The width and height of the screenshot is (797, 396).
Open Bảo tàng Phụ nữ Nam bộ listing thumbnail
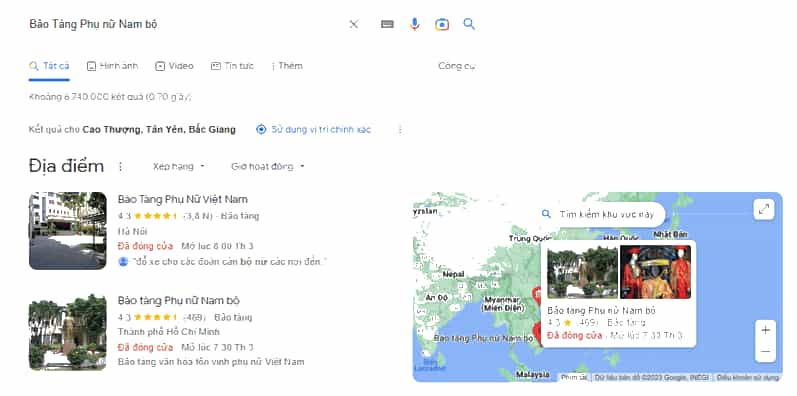tap(68, 332)
